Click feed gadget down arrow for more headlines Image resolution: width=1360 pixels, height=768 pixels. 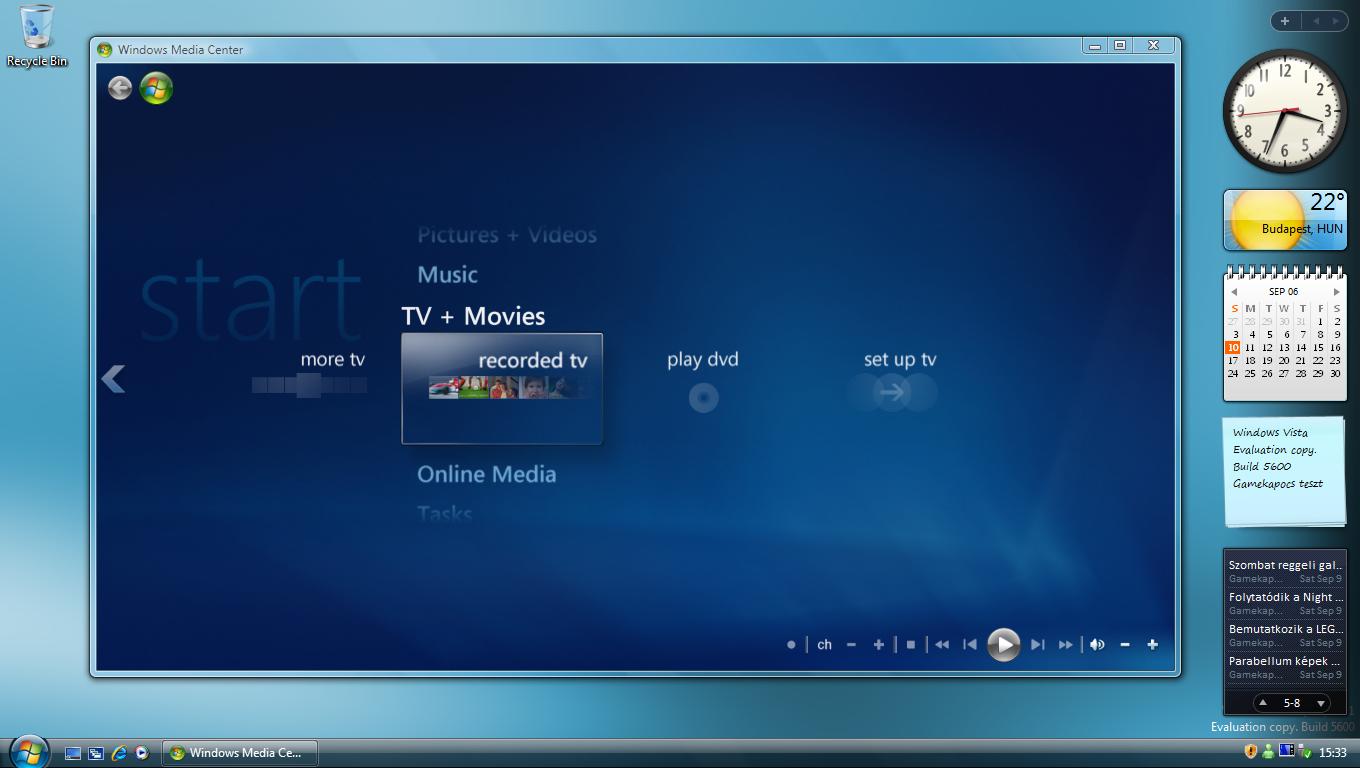1320,703
